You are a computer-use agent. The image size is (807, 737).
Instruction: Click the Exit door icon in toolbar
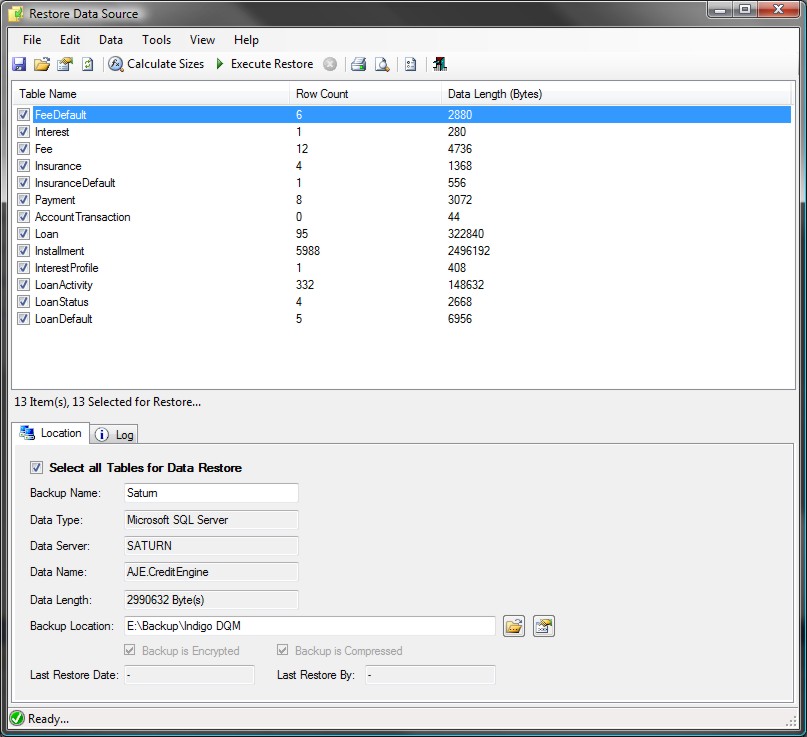[x=439, y=64]
